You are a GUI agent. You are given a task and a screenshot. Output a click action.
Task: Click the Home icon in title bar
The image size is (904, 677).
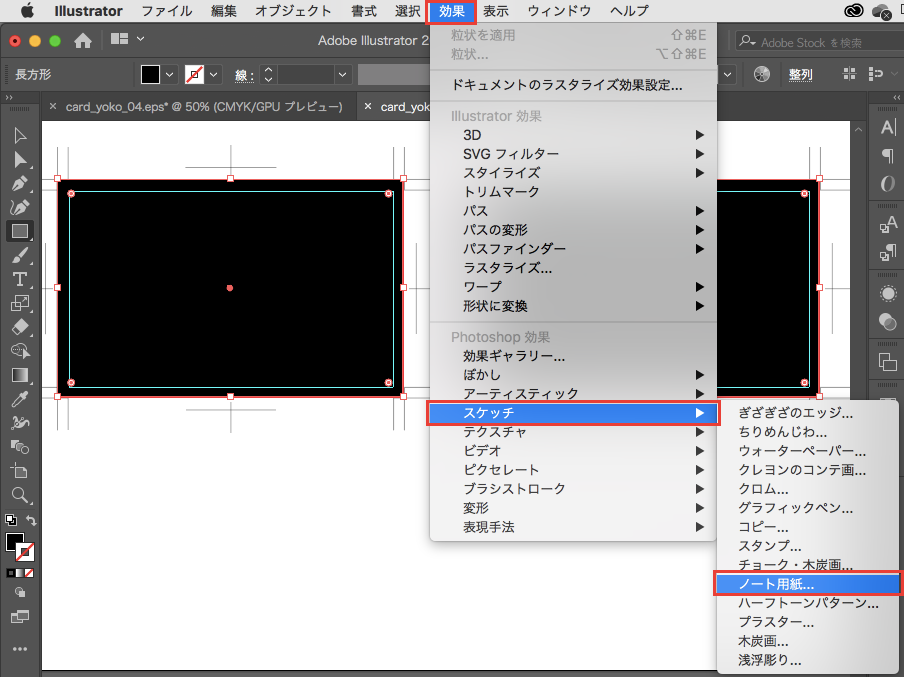pyautogui.click(x=83, y=41)
